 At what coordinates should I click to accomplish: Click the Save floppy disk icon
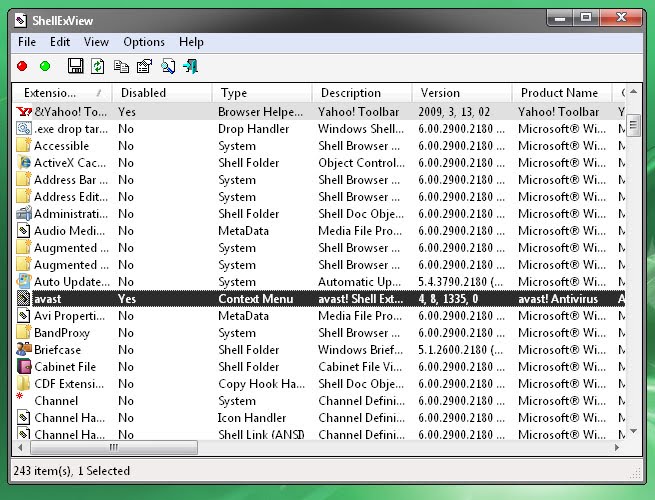(x=76, y=66)
